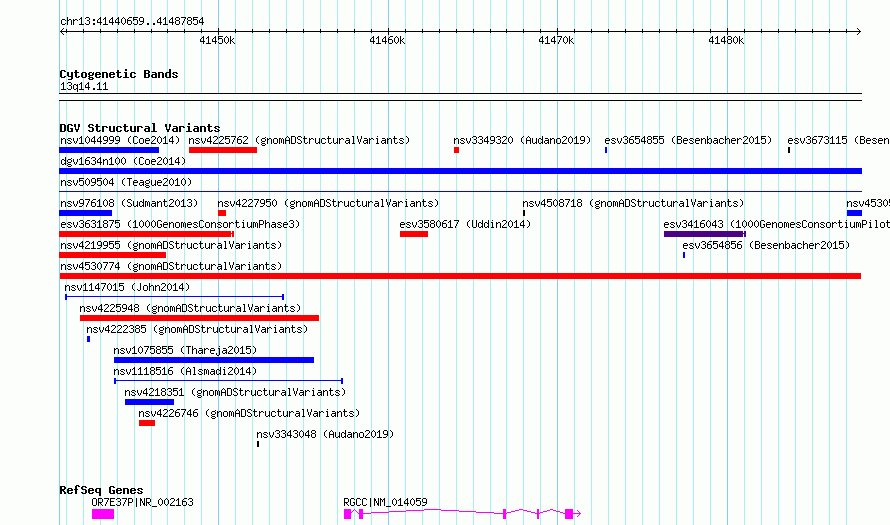
Task: Select the nsv4530774 long red variant bar
Action: 460,276
